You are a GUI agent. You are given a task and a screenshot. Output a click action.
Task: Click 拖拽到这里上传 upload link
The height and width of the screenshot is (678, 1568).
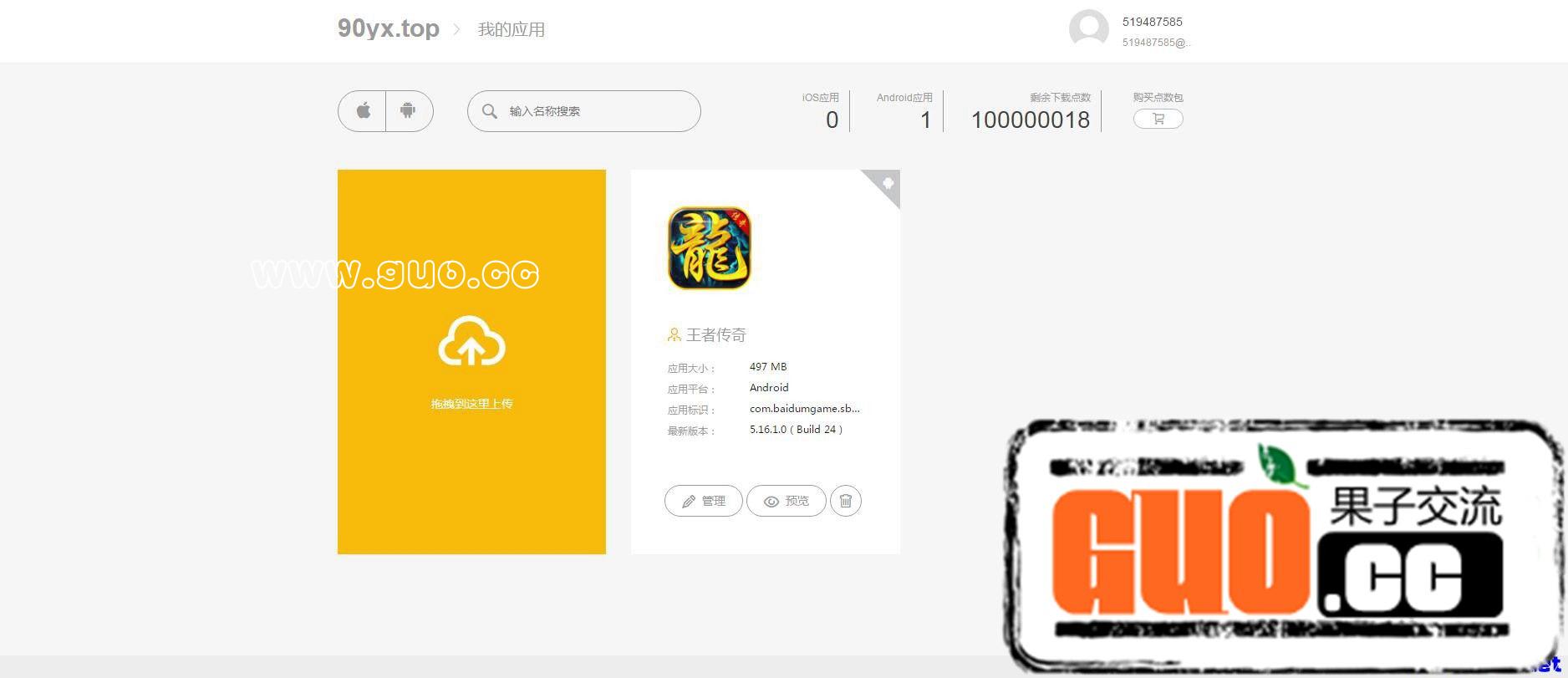tap(471, 404)
